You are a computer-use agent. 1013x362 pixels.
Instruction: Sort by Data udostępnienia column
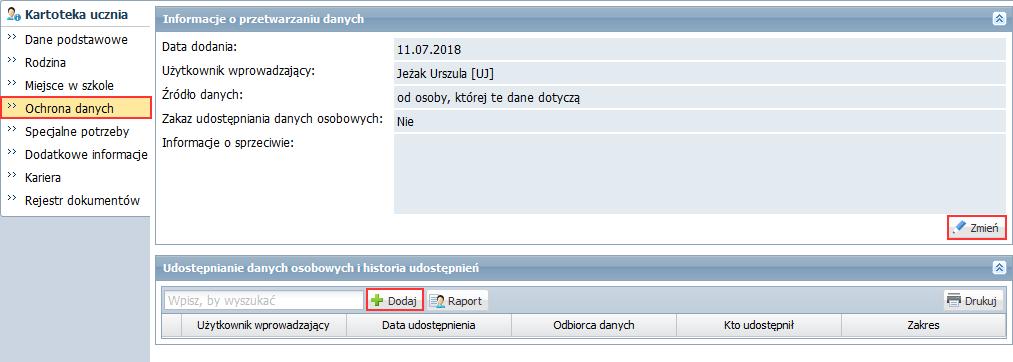429,325
